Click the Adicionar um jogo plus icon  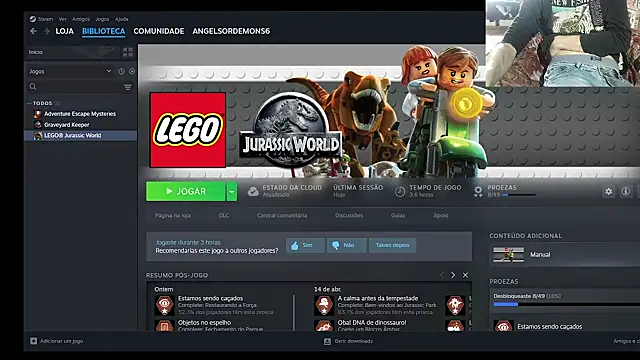tap(33, 341)
